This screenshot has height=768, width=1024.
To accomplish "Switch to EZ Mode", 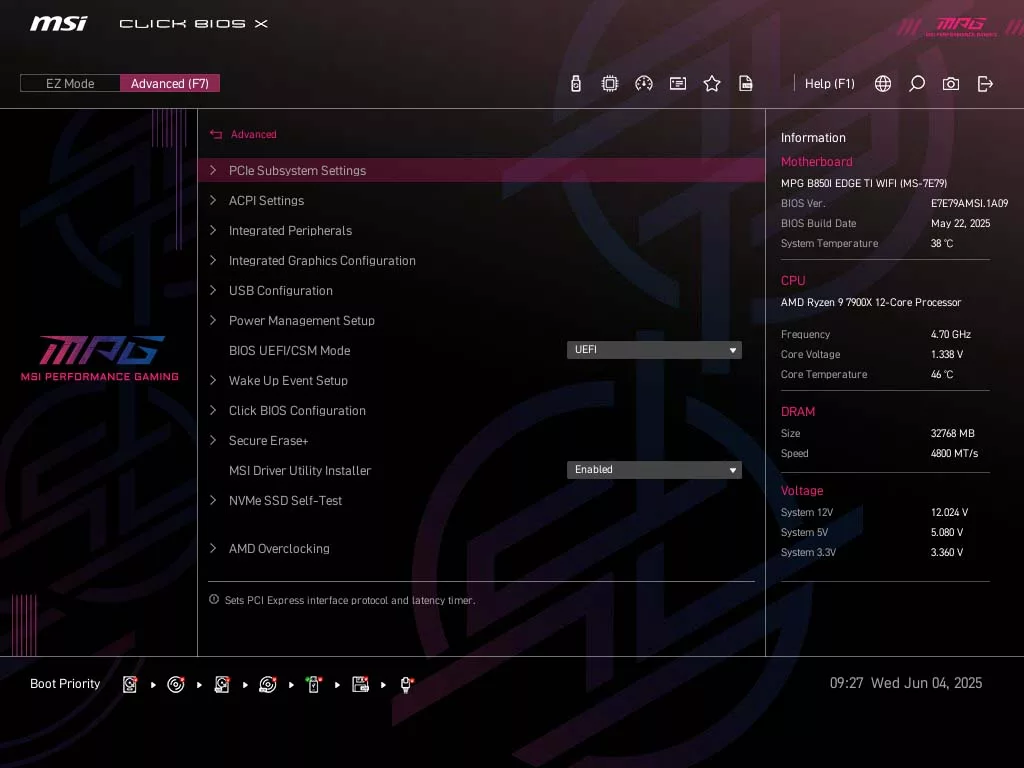I will click(70, 84).
